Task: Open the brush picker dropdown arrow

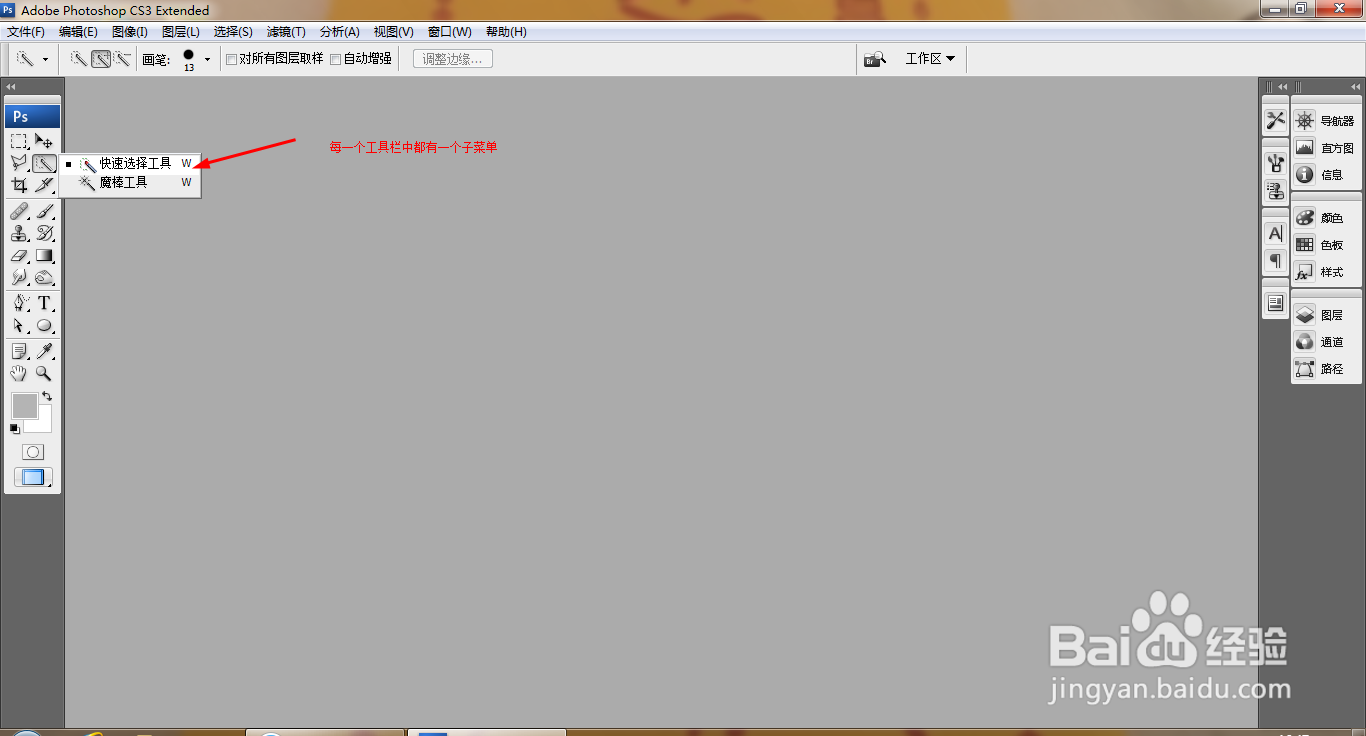Action: point(207,60)
